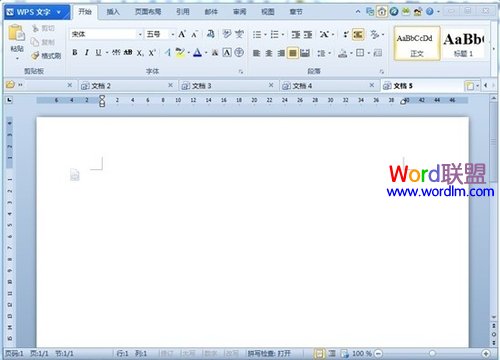Click the line spacing icon
This screenshot has height=360, width=500.
pyautogui.click(x=321, y=53)
